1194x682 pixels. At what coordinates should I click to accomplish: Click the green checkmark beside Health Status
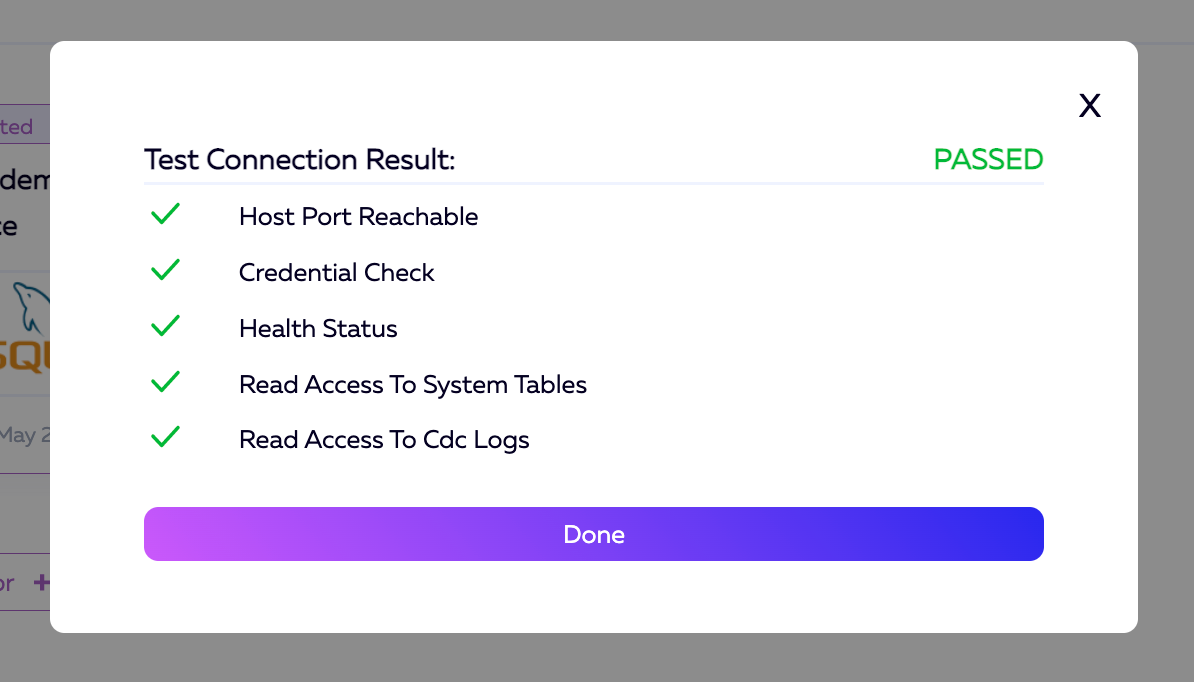pyautogui.click(x=165, y=327)
